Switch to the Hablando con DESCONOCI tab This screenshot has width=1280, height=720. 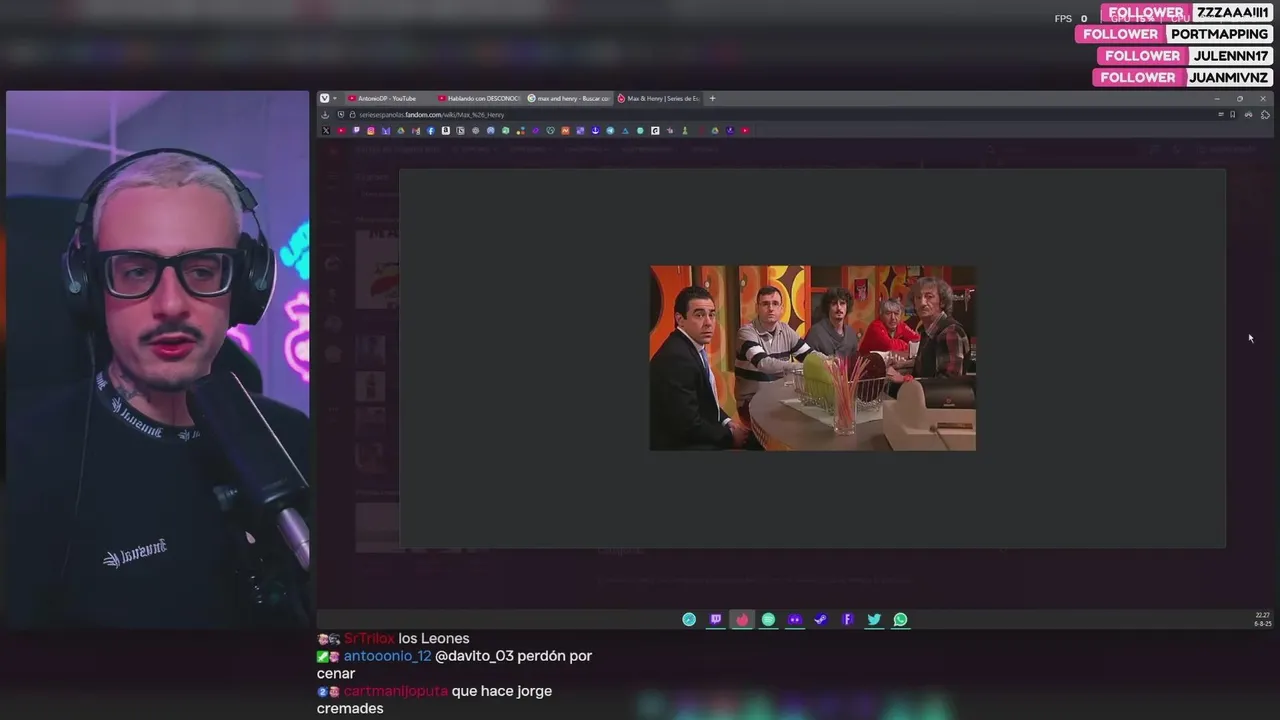[480, 98]
